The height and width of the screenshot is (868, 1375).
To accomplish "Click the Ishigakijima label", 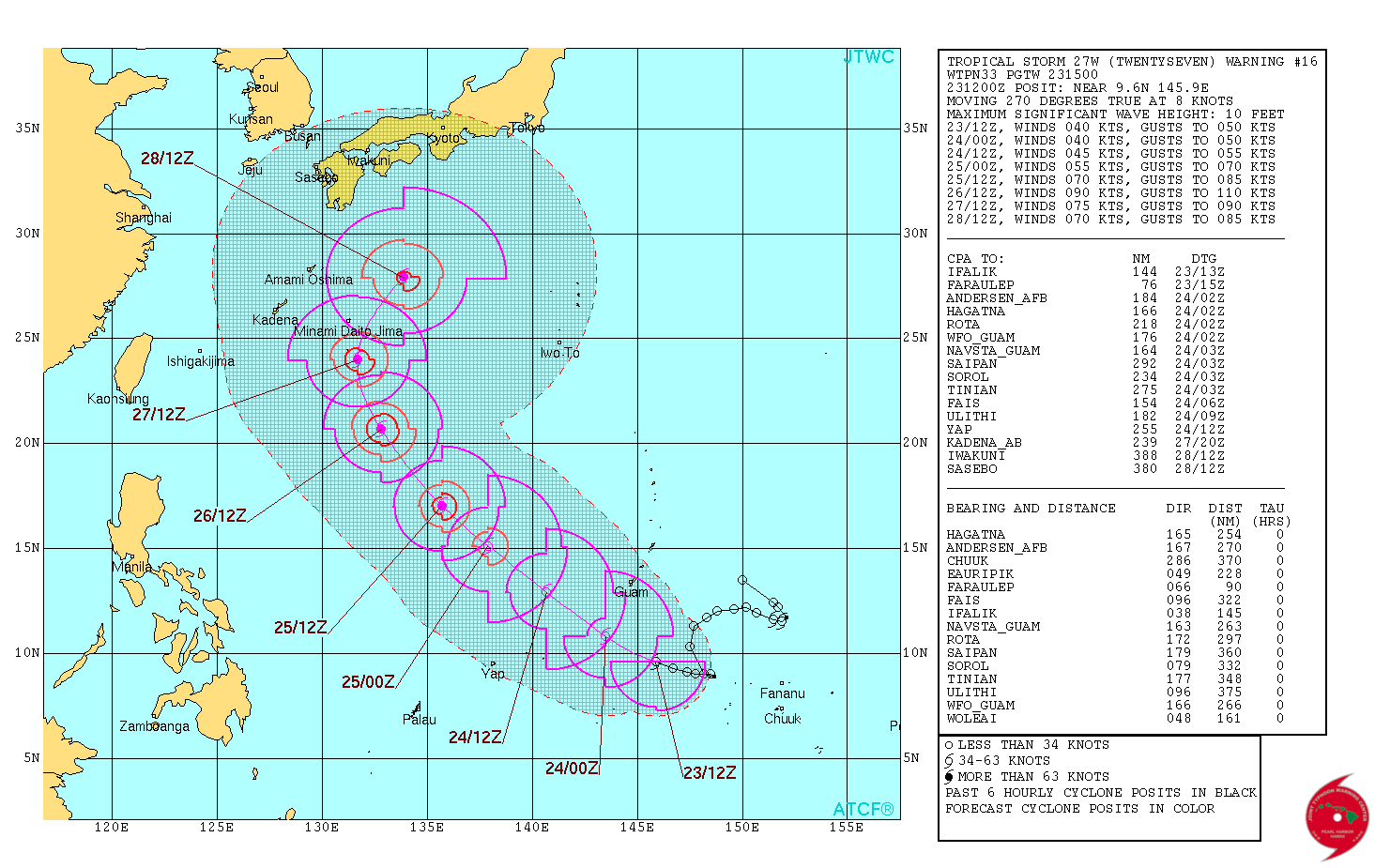I will pos(201,361).
